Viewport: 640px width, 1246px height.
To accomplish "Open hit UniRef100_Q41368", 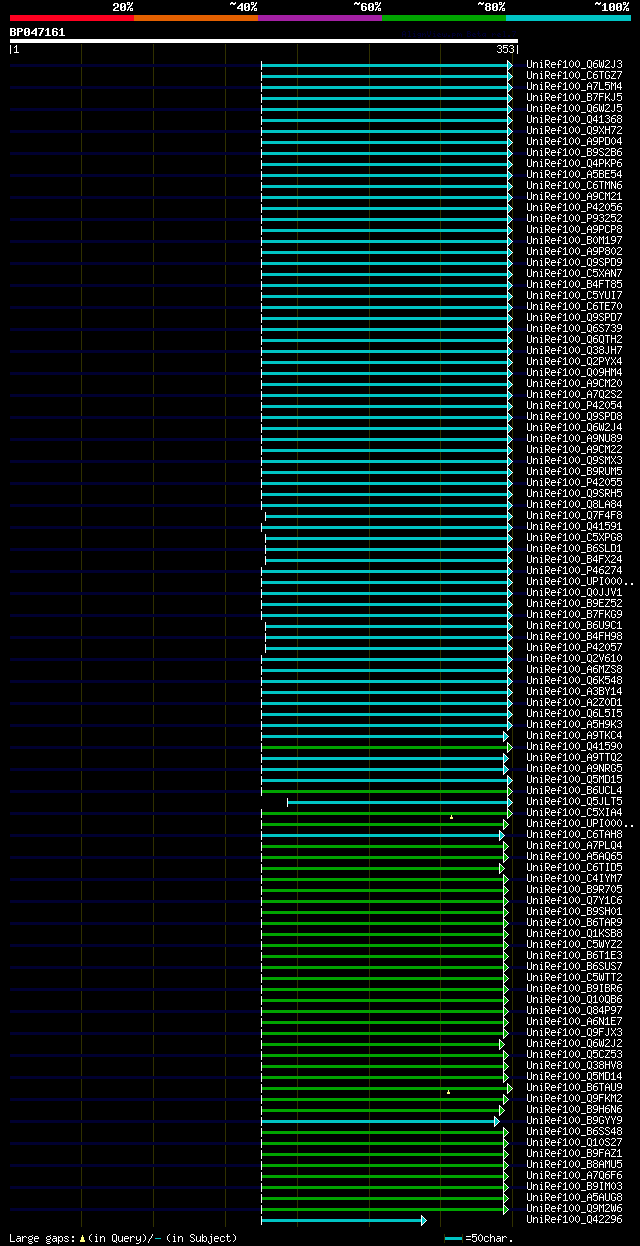I will click(x=574, y=119).
